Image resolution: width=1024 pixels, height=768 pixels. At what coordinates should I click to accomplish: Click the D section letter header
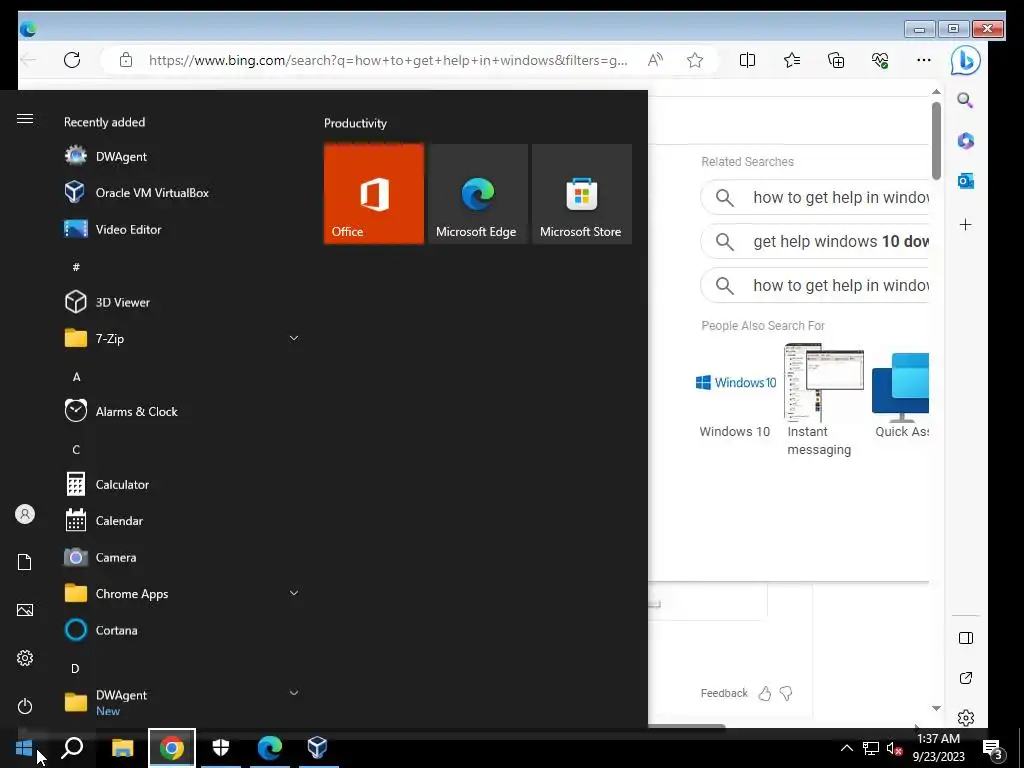75,669
